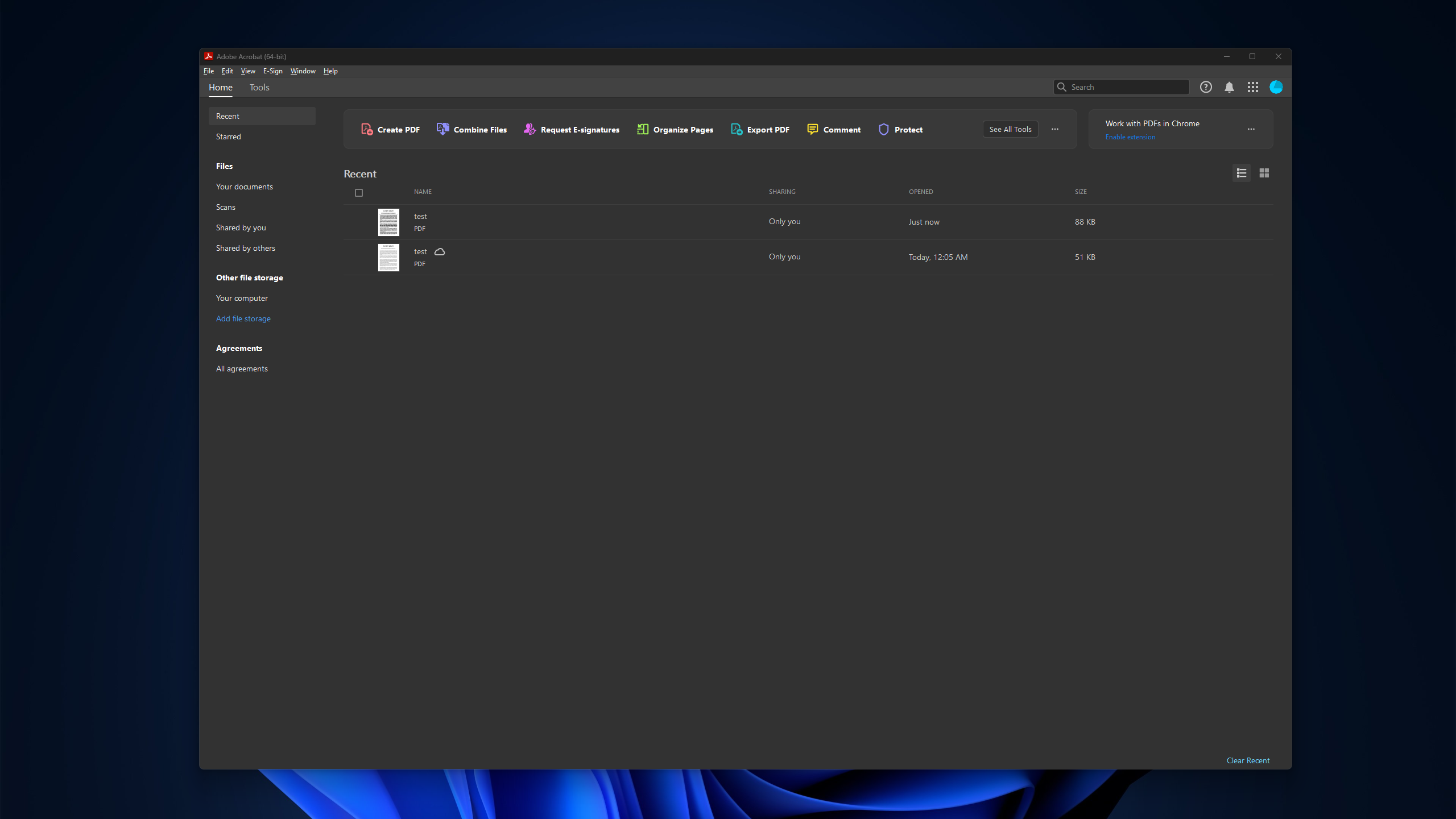Open the Combine Files tool
1456x819 pixels.
click(x=471, y=130)
